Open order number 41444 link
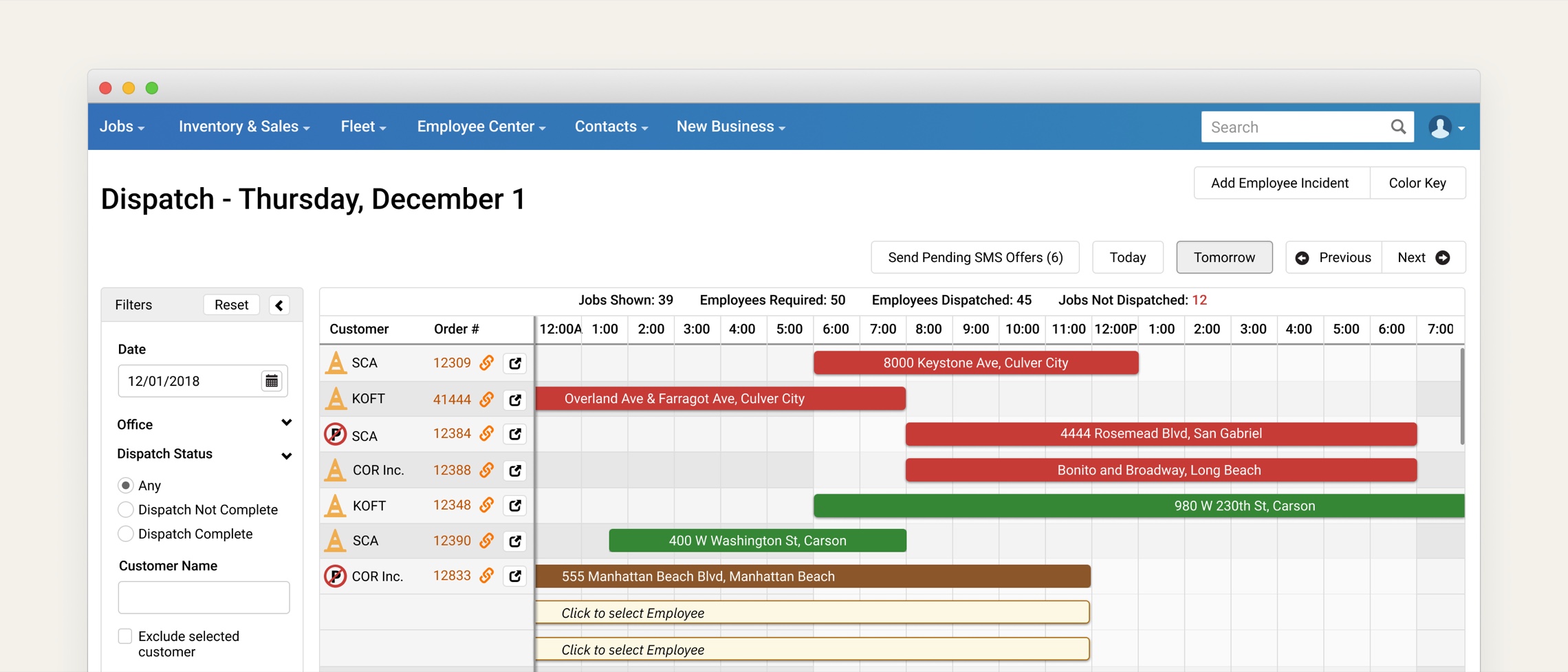The image size is (1568, 672). coord(452,399)
